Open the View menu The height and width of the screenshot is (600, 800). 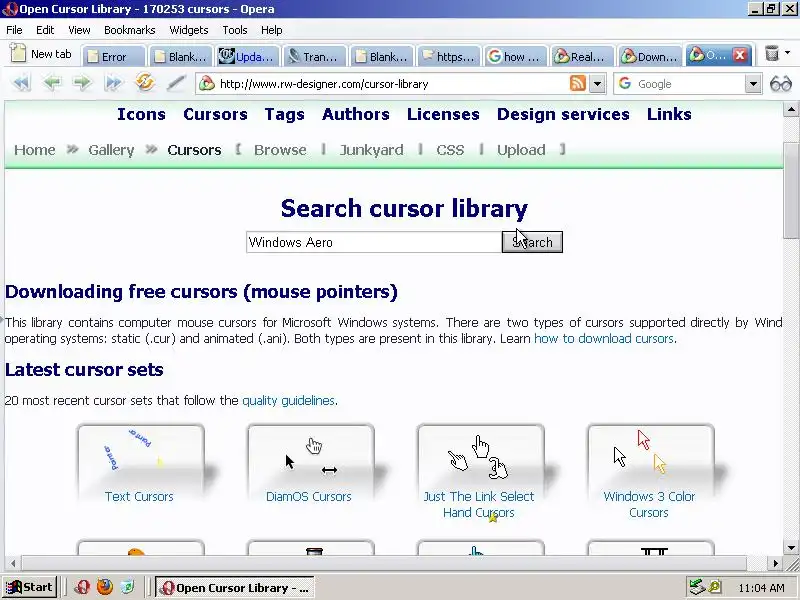tap(79, 30)
